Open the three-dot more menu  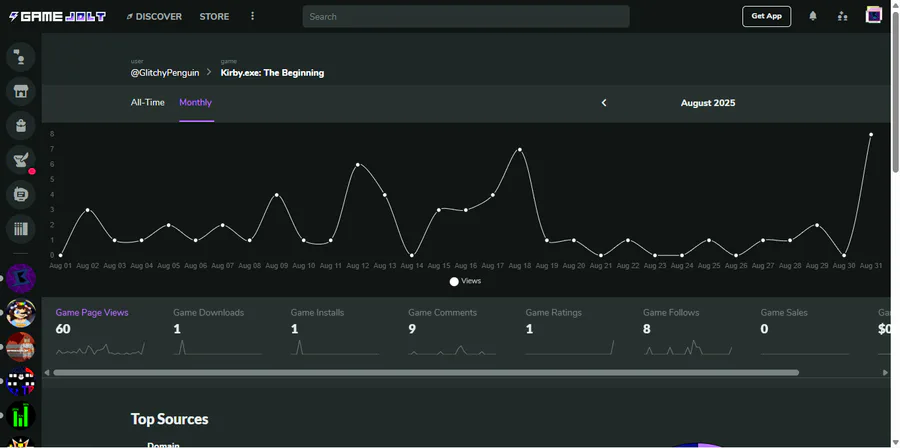tap(252, 16)
